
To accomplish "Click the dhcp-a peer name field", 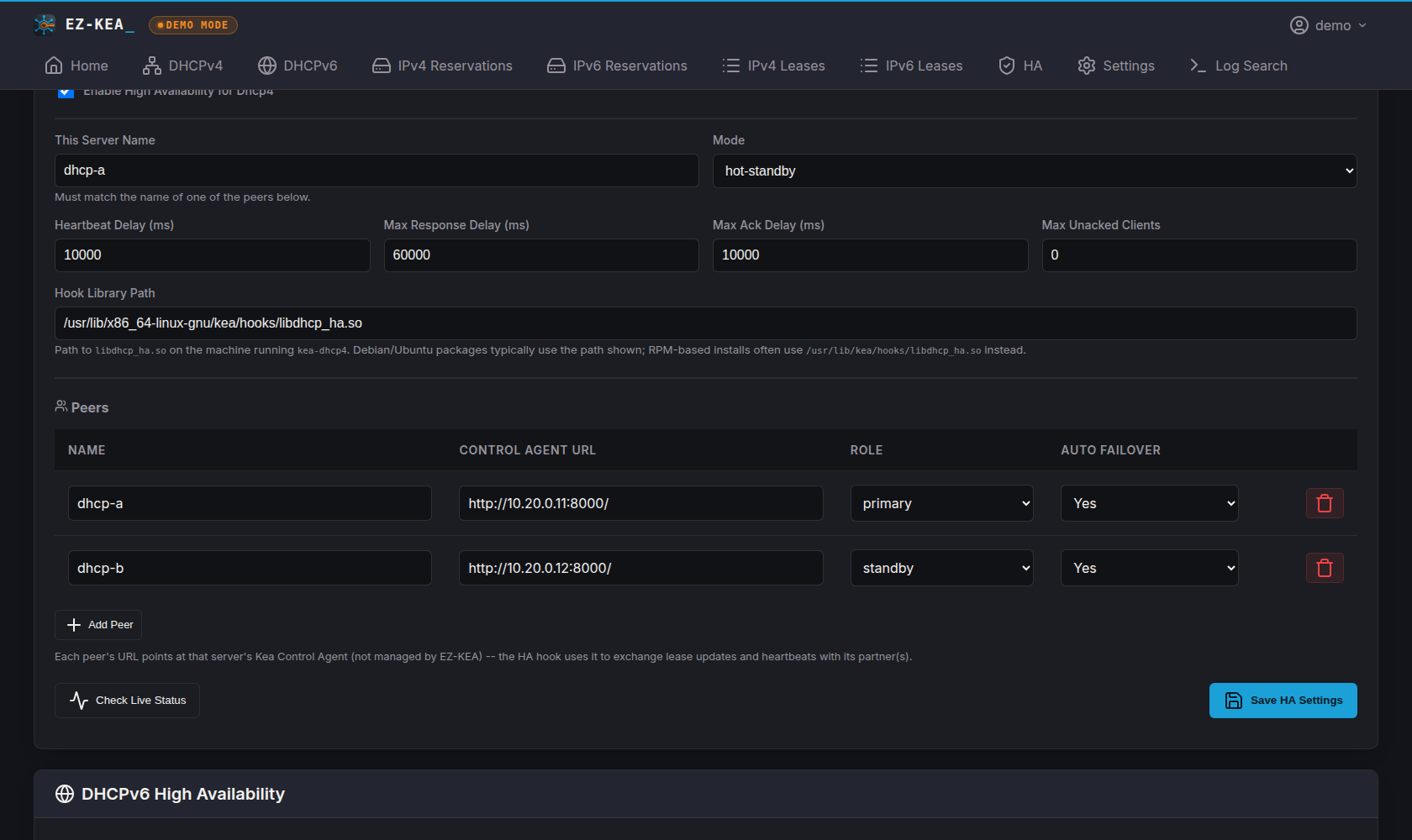I will click(x=250, y=503).
